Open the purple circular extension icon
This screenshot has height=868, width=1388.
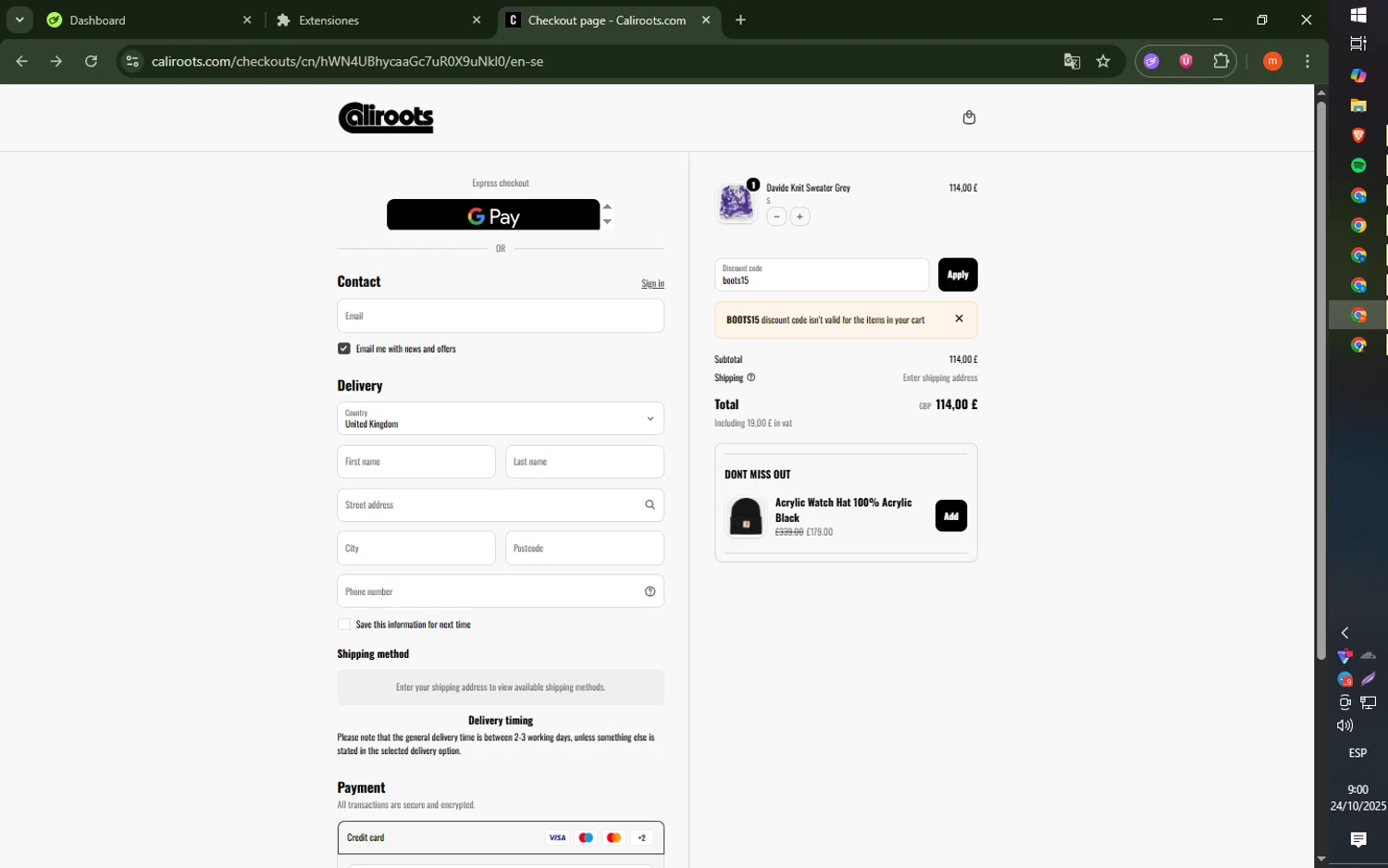[1151, 62]
